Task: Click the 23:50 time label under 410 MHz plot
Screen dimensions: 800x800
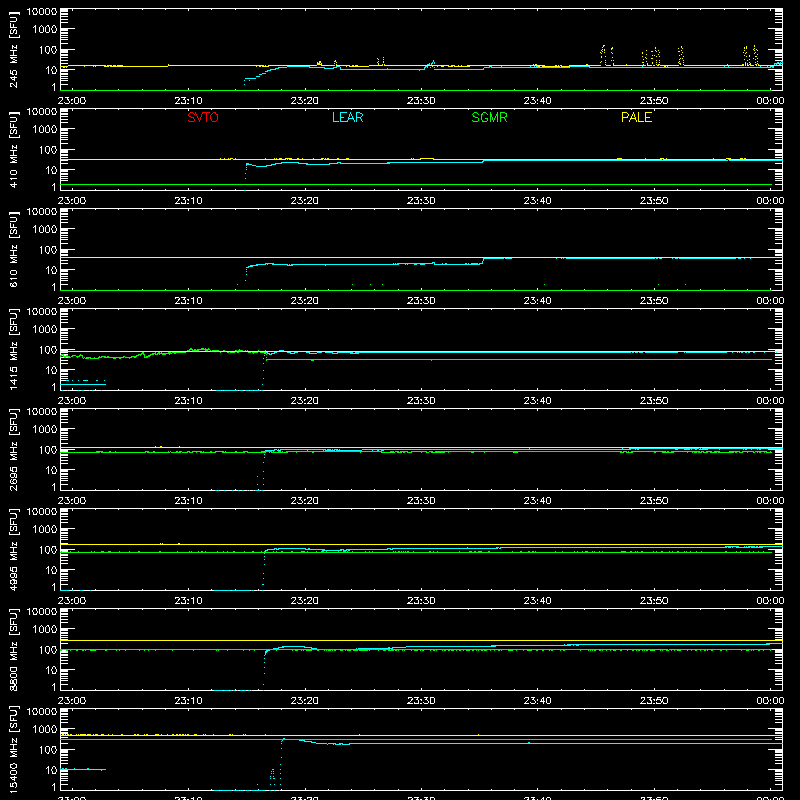Action: (654, 201)
